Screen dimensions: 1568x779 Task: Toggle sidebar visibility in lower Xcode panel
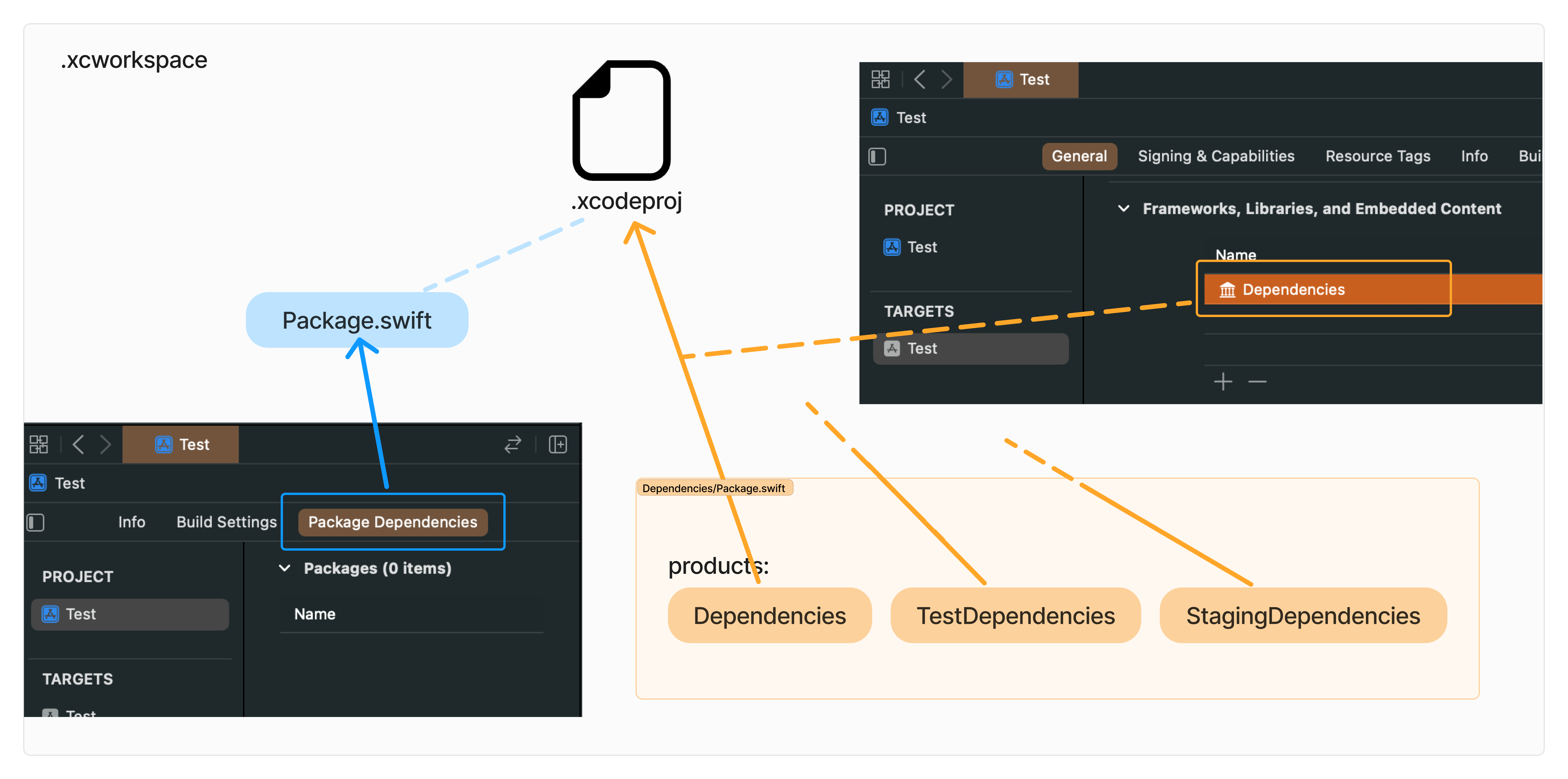[35, 522]
